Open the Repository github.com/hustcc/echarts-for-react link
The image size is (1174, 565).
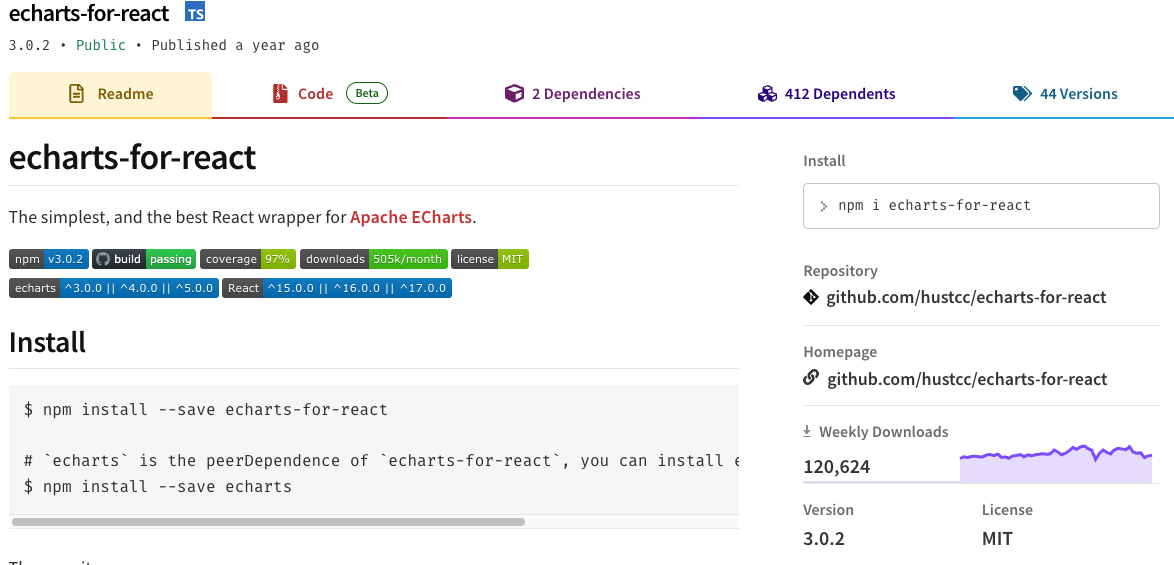tap(966, 298)
